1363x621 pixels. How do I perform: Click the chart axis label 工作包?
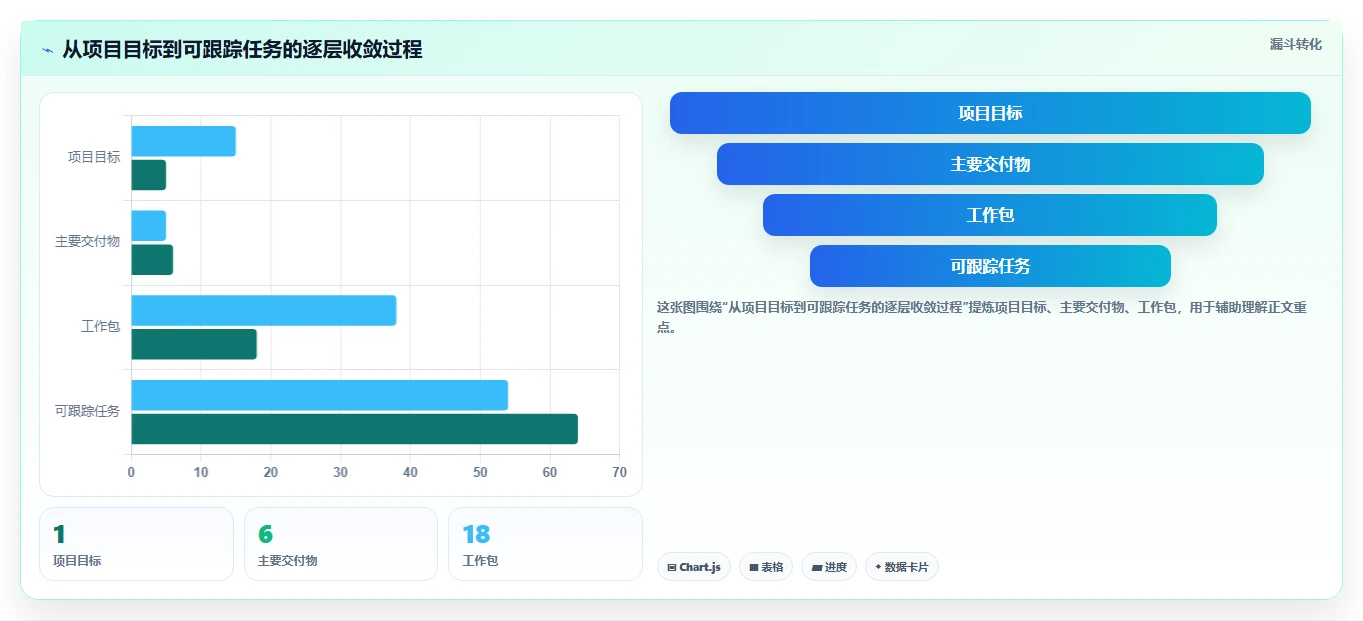pos(100,326)
